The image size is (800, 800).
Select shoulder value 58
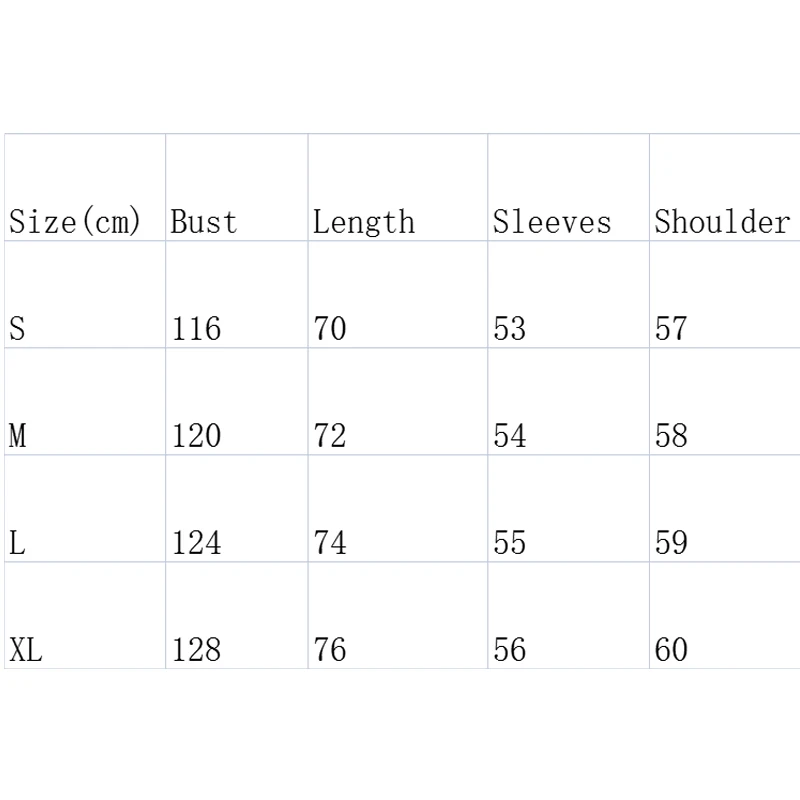[671, 435]
